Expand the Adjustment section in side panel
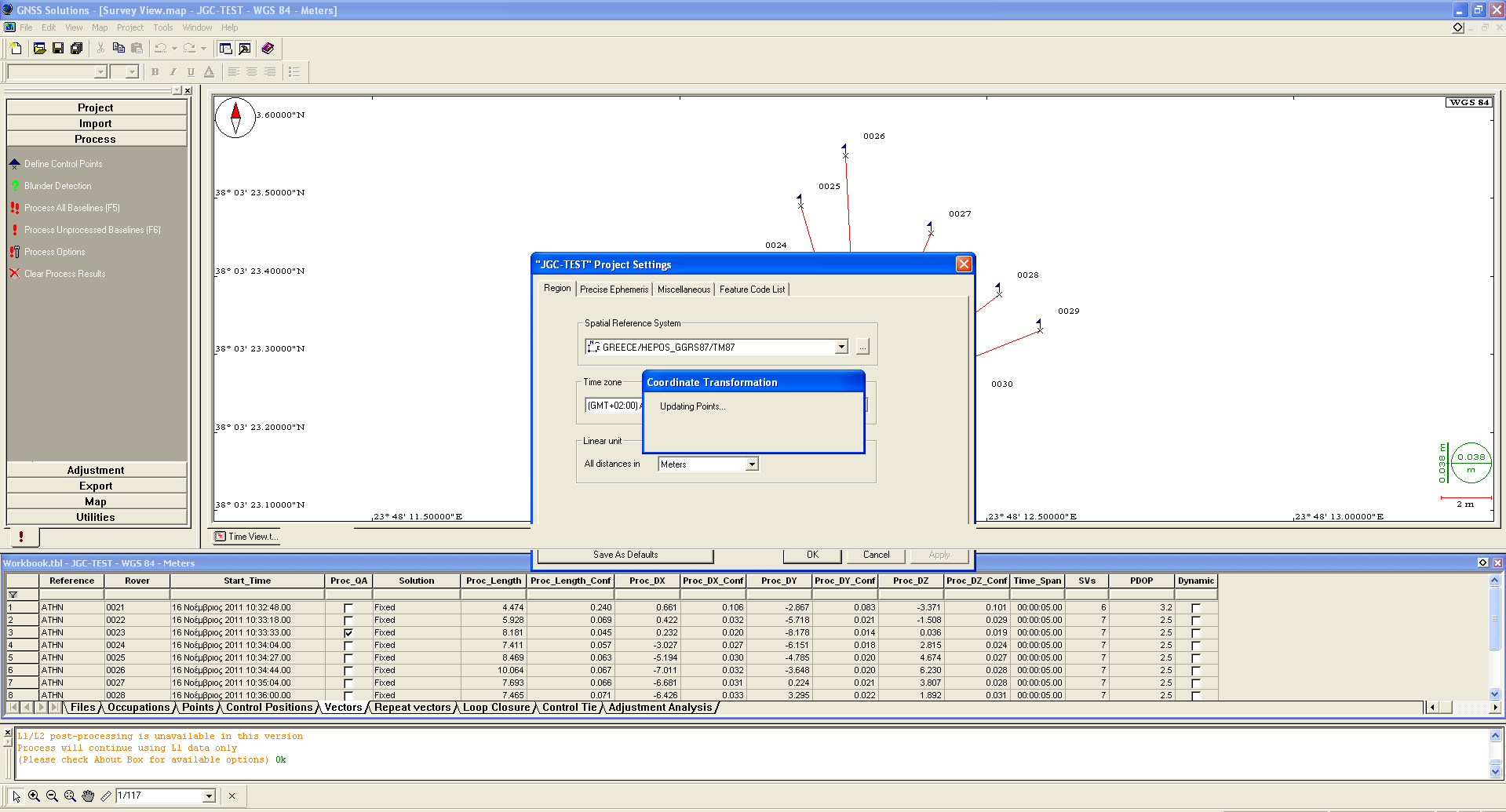Image resolution: width=1506 pixels, height=812 pixels. [x=97, y=470]
